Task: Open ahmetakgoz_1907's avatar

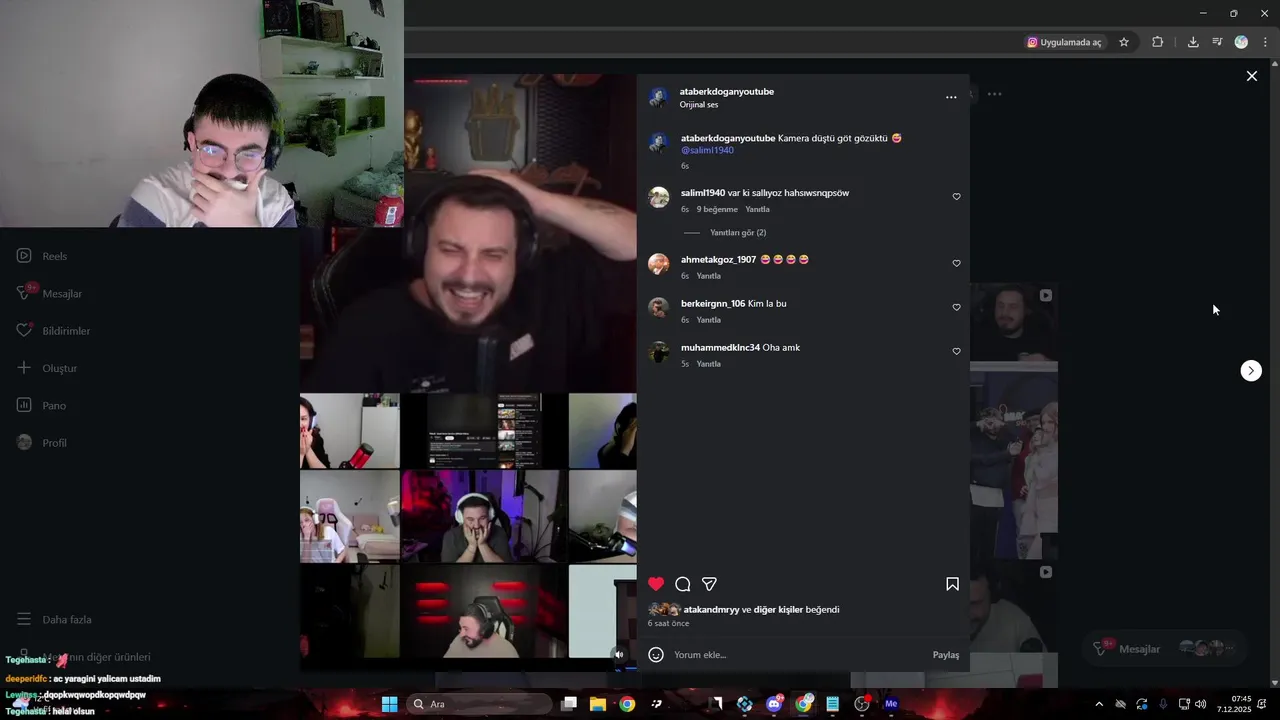Action: tap(658, 264)
